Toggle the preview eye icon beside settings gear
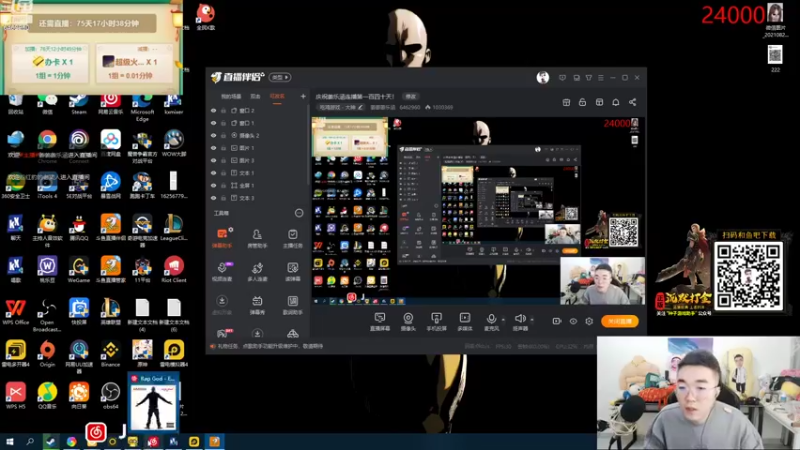This screenshot has height=450, width=800. click(573, 321)
